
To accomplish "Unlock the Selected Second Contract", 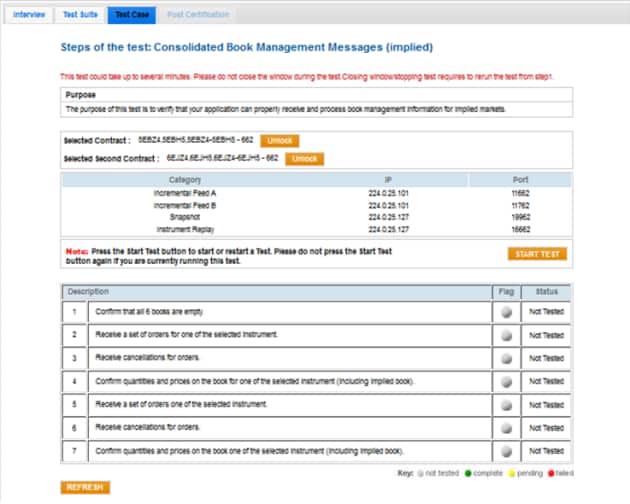I will 304,158.
